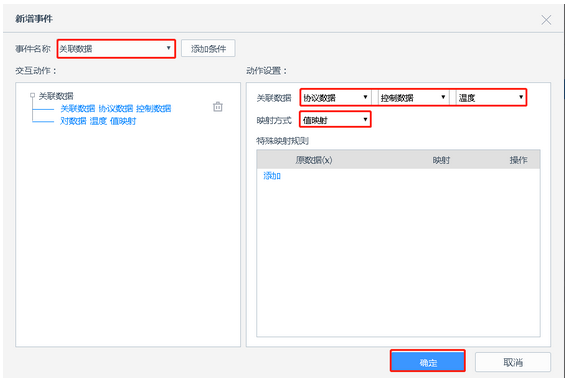Open the 映射方式 值映射 dropdown

pos(335,120)
